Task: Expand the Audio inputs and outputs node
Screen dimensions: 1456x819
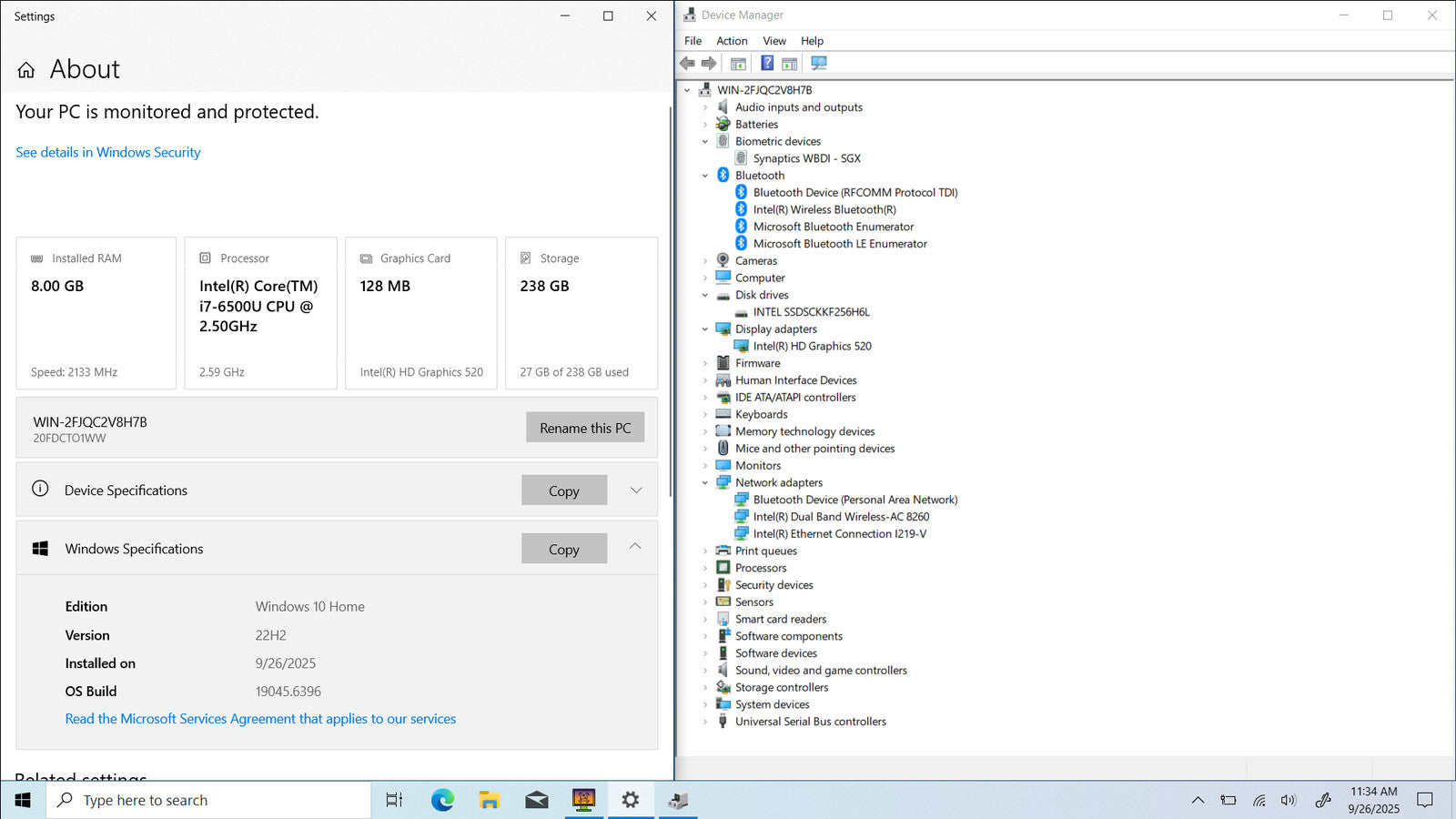Action: [x=705, y=107]
